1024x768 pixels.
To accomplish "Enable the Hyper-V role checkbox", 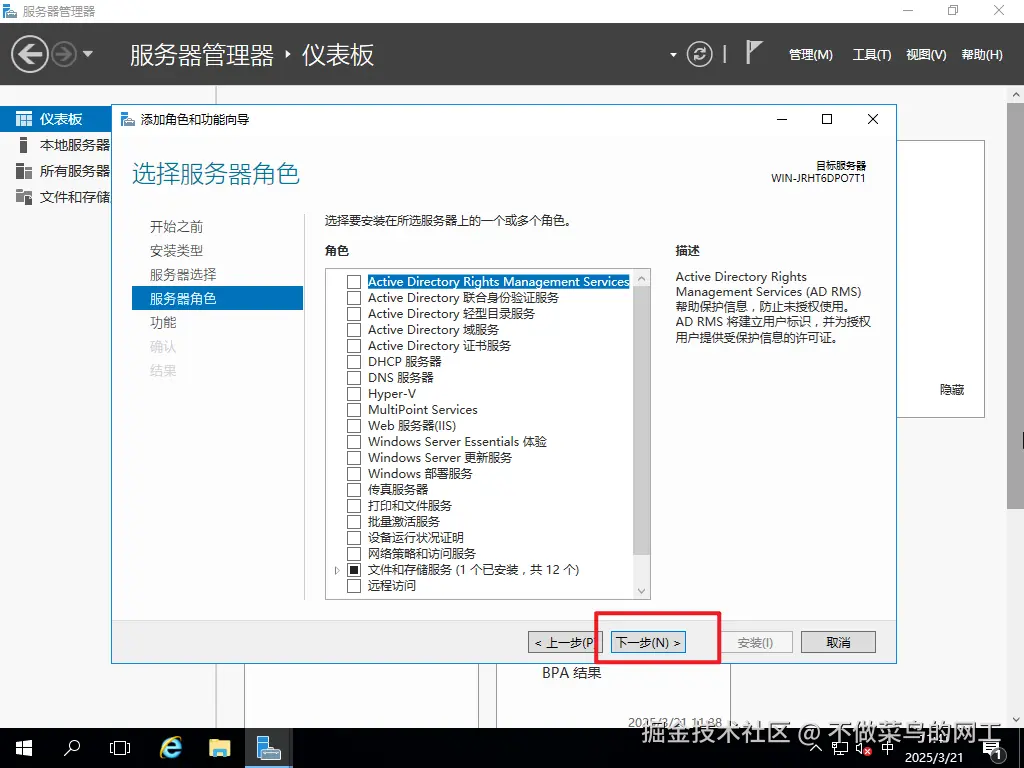I will pos(354,393).
